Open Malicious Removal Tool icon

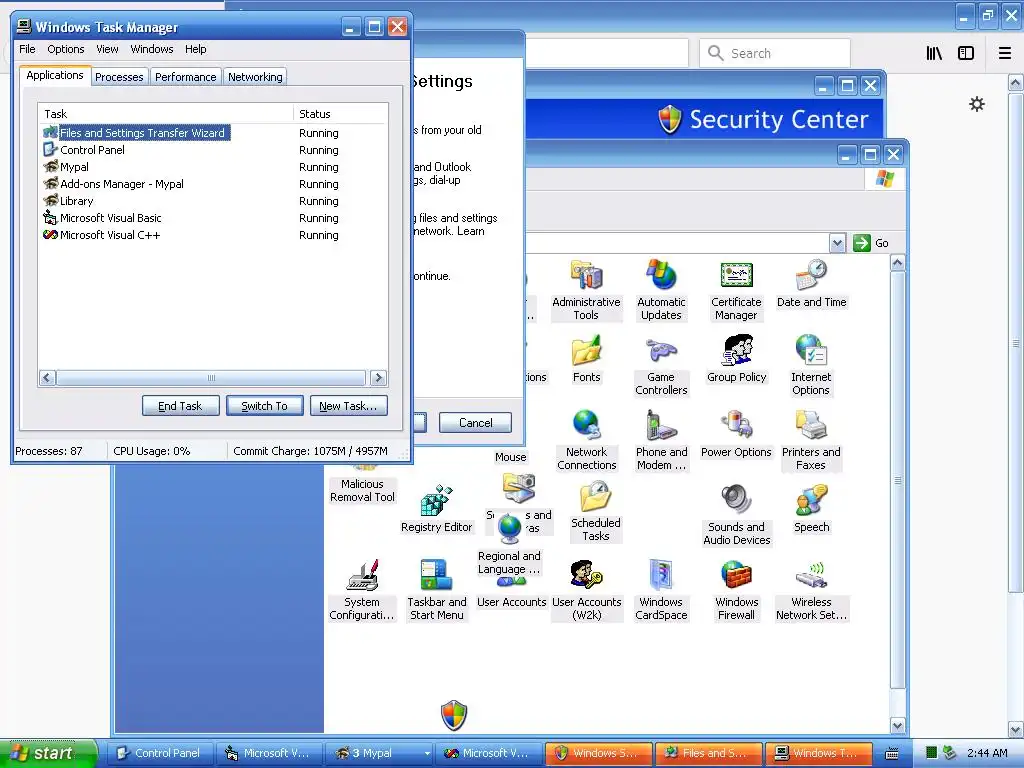click(362, 488)
